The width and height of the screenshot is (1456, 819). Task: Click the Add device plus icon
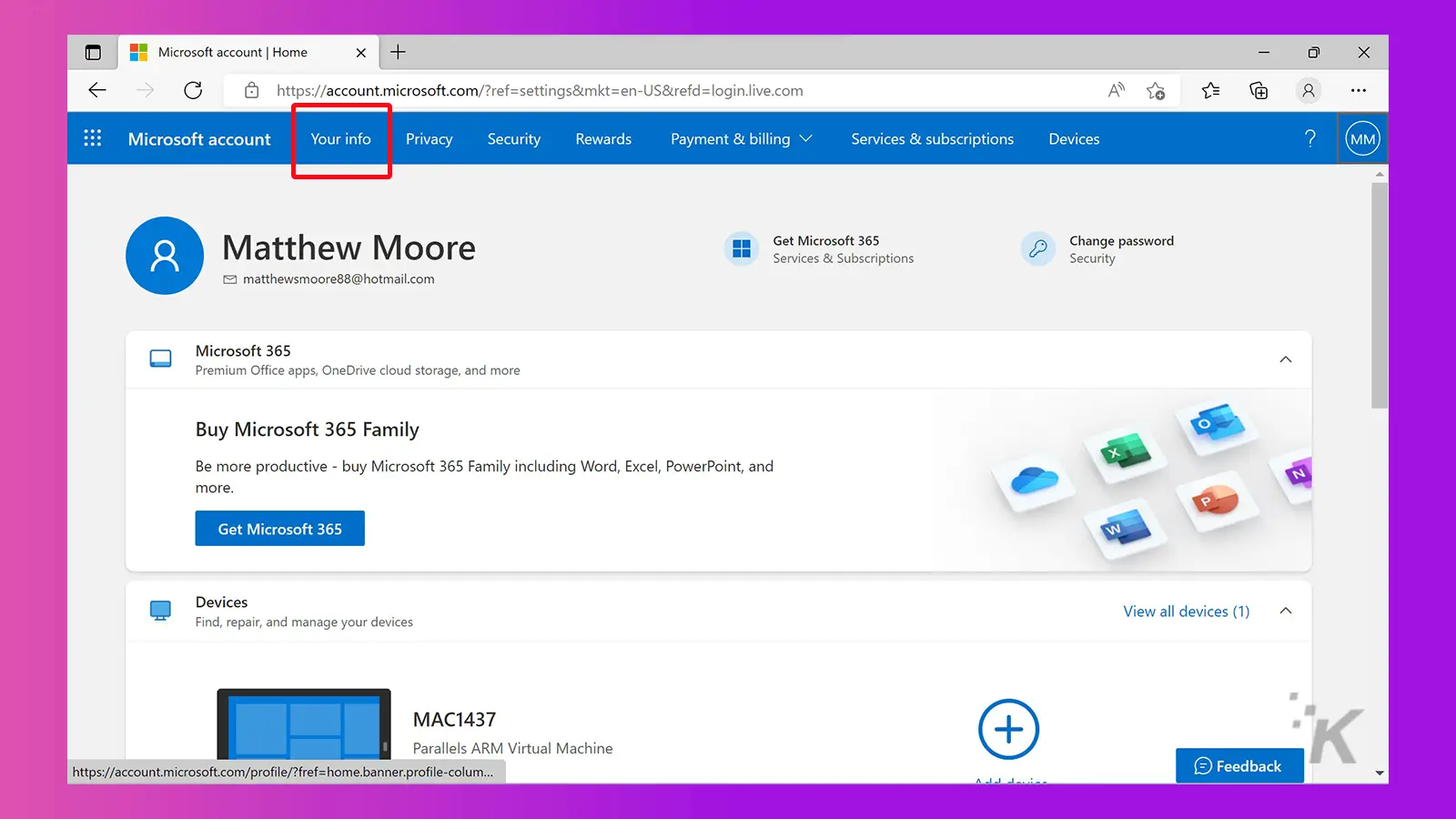pos(1008,730)
